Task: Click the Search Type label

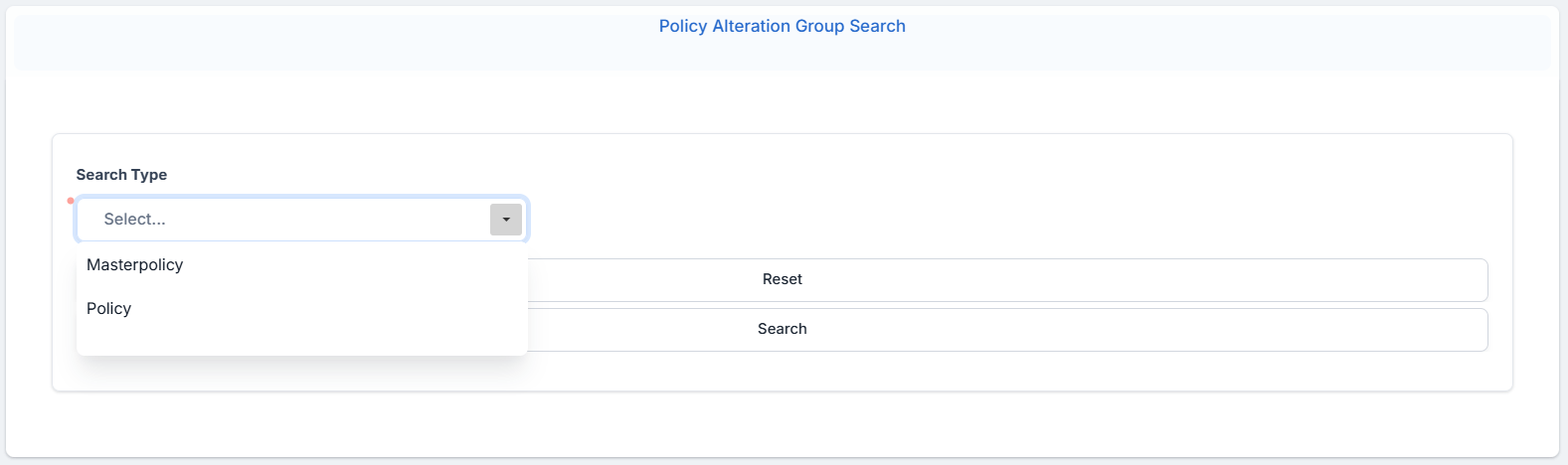Action: point(121,175)
